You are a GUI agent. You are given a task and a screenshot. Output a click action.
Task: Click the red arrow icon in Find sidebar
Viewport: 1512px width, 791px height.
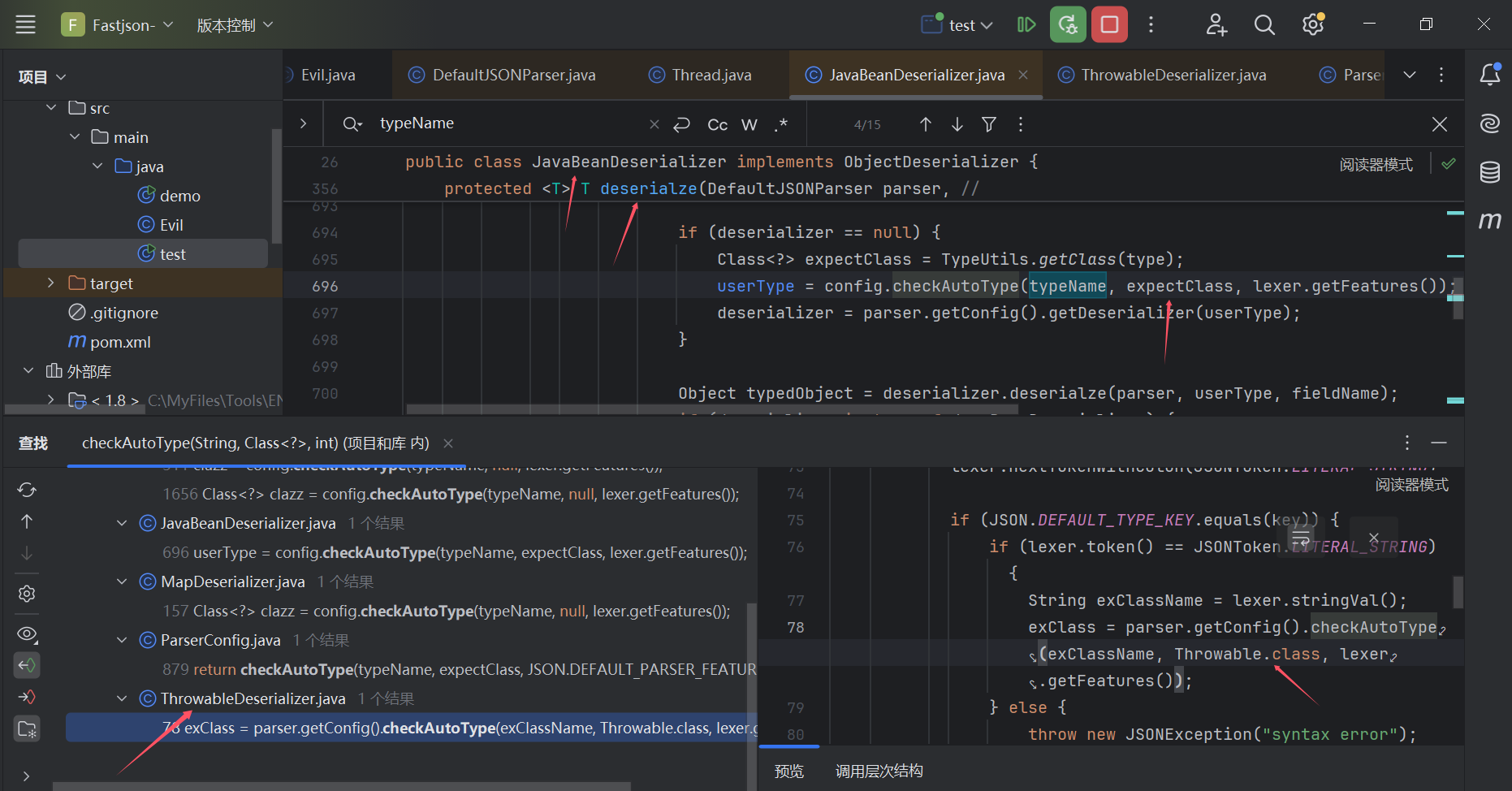(x=27, y=697)
